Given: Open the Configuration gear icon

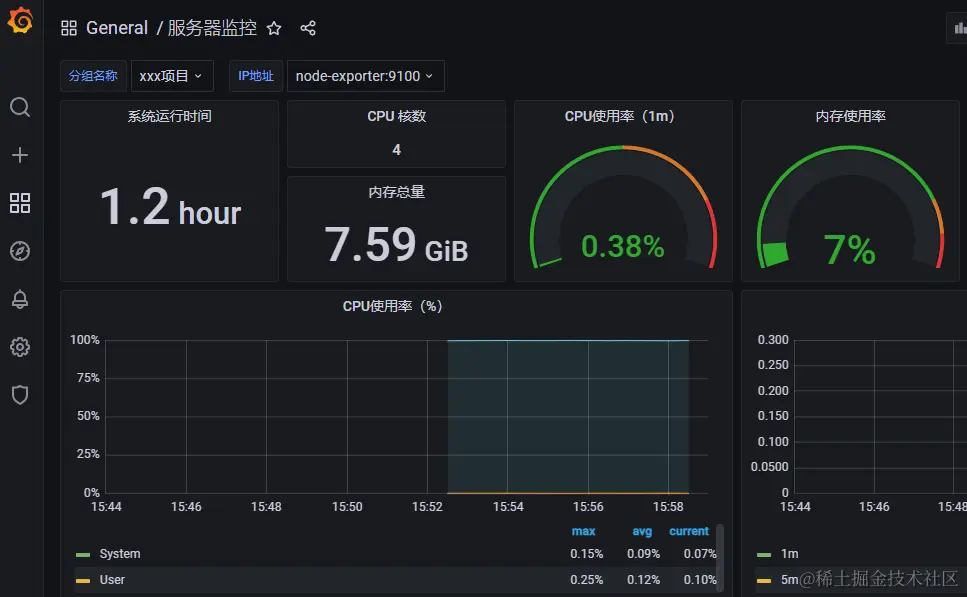Looking at the screenshot, I should [20, 347].
